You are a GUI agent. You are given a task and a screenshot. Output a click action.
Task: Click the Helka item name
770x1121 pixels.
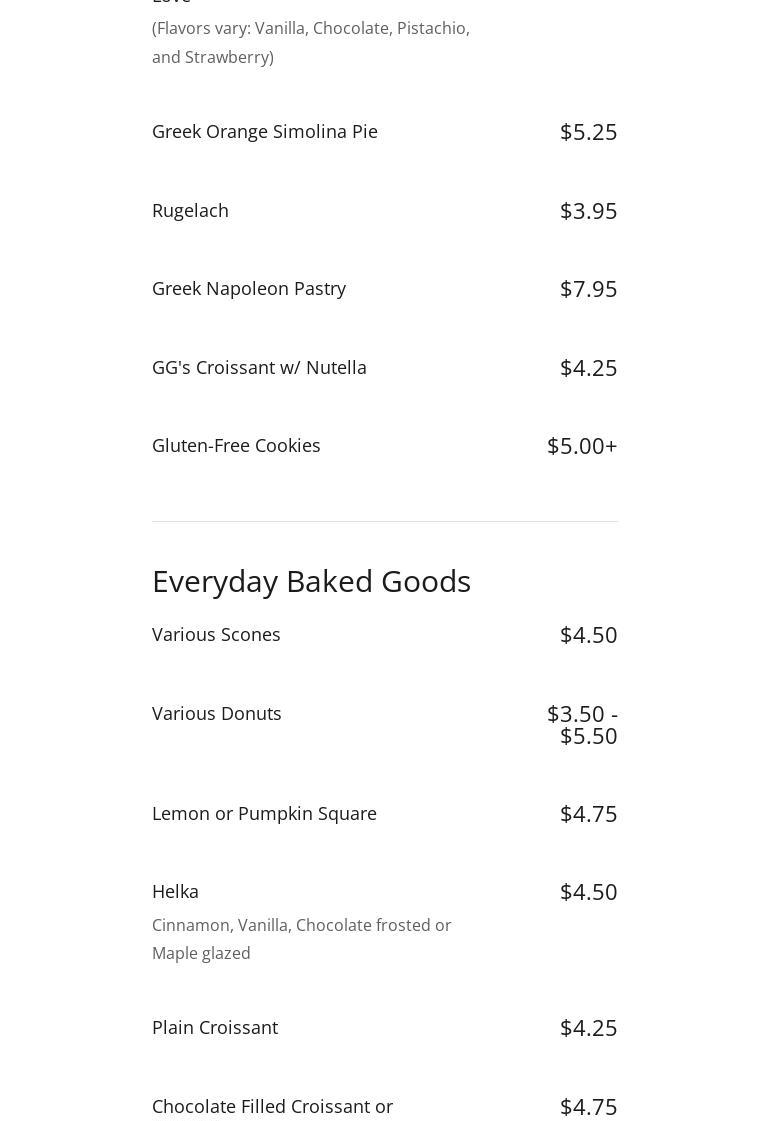175,892
